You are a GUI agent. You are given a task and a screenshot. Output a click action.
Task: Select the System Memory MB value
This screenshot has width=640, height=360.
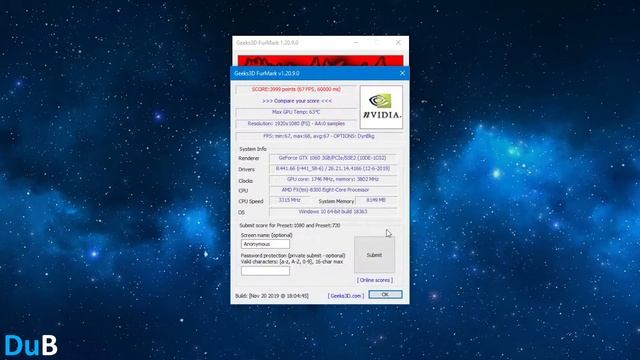pyautogui.click(x=376, y=200)
